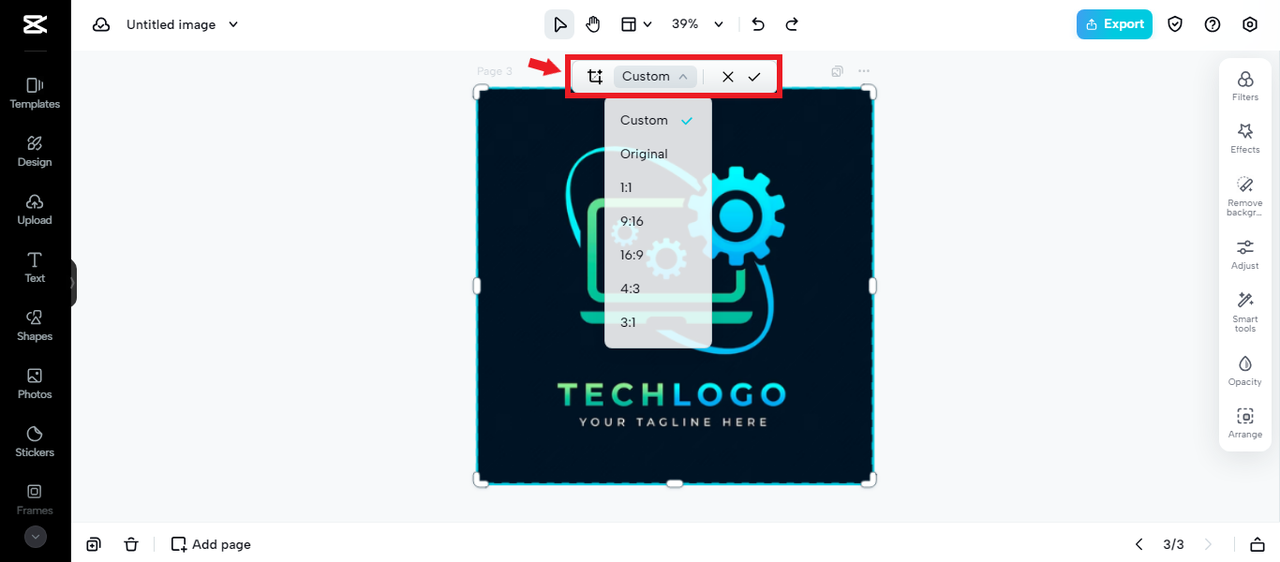
Task: Choose the Original crop ratio option
Action: (x=658, y=154)
